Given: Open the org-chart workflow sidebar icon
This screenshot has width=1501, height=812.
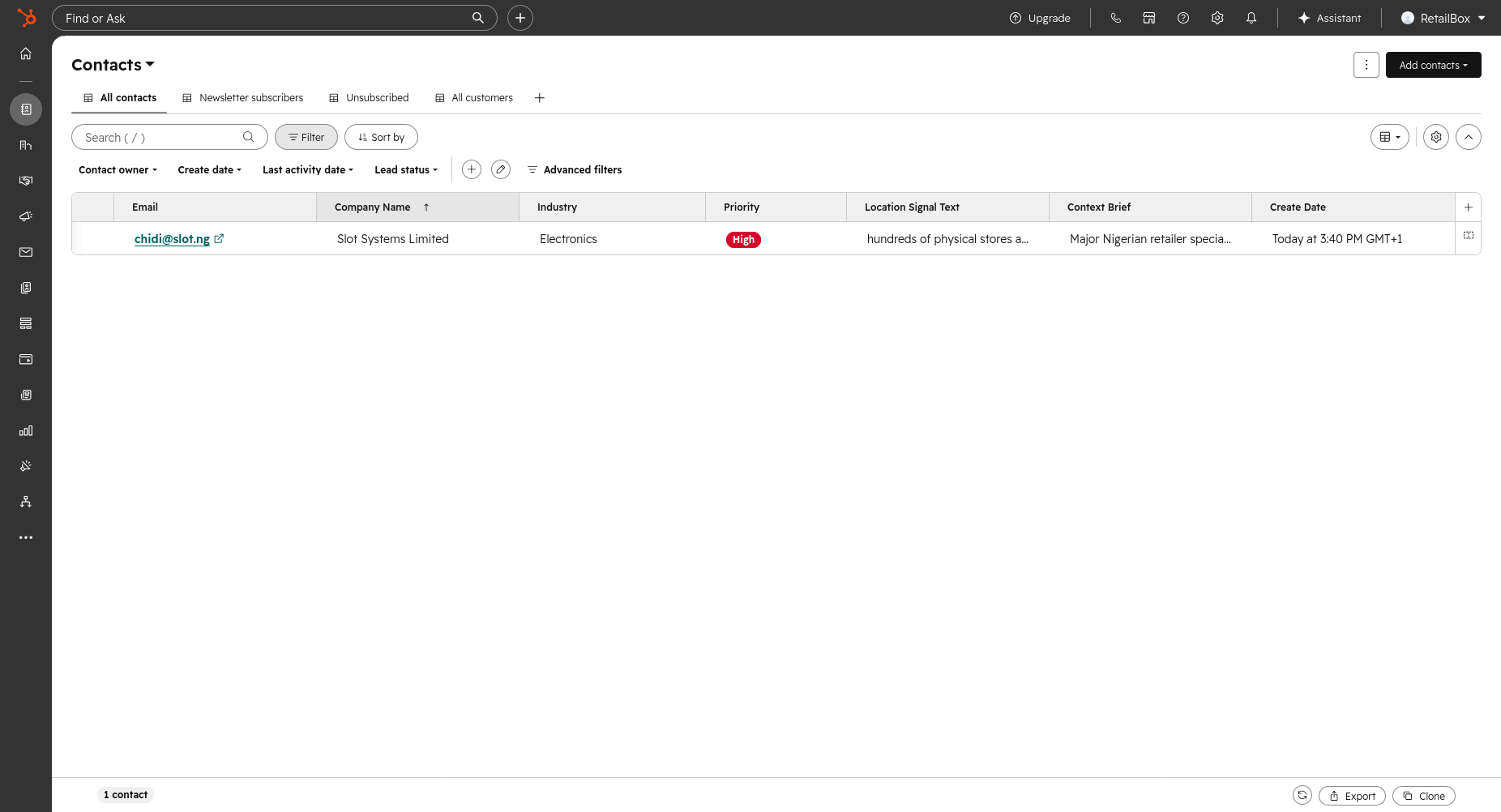Looking at the screenshot, I should 26,502.
